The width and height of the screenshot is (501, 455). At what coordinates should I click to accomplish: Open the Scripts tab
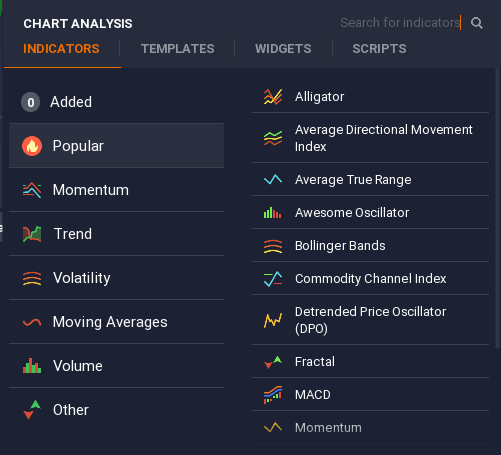pyautogui.click(x=379, y=49)
